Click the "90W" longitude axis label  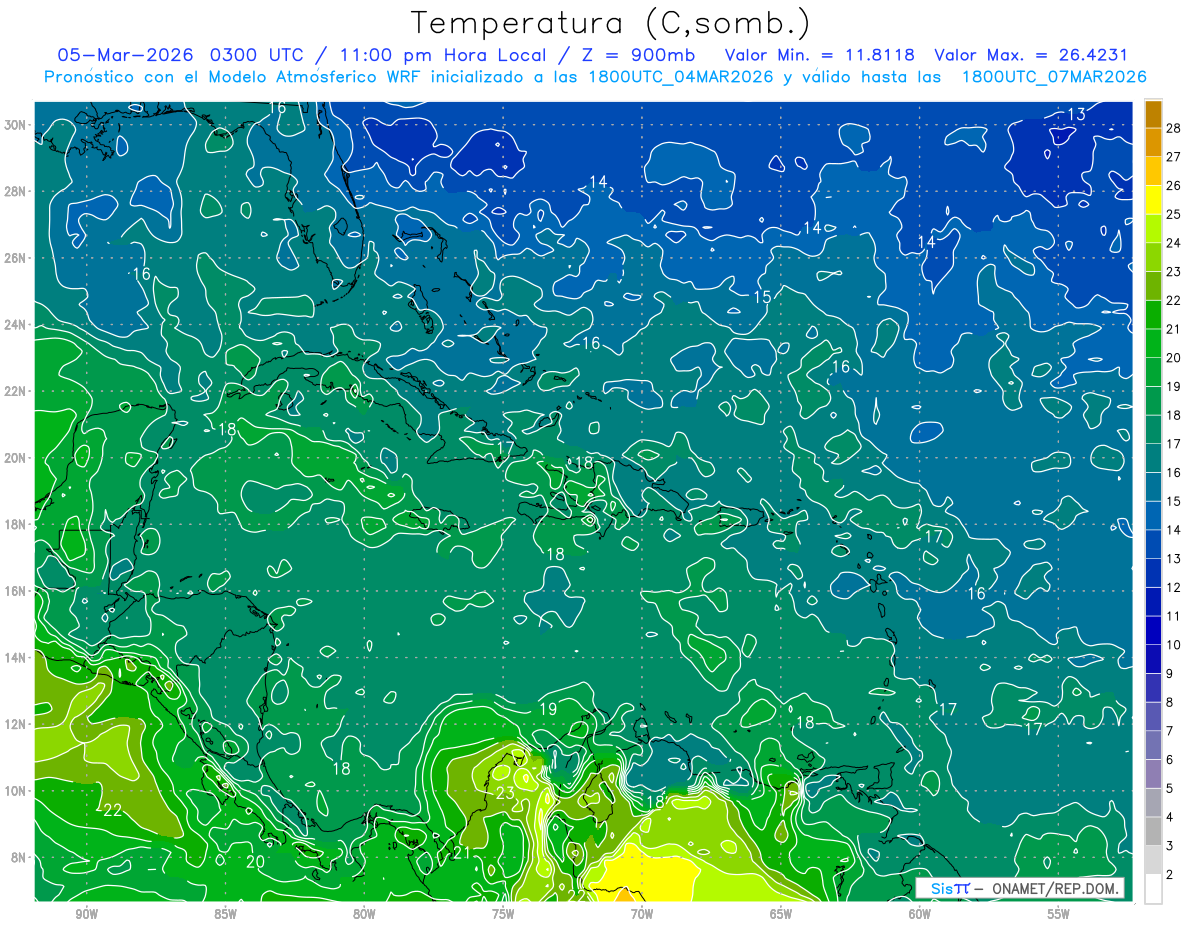86,915
